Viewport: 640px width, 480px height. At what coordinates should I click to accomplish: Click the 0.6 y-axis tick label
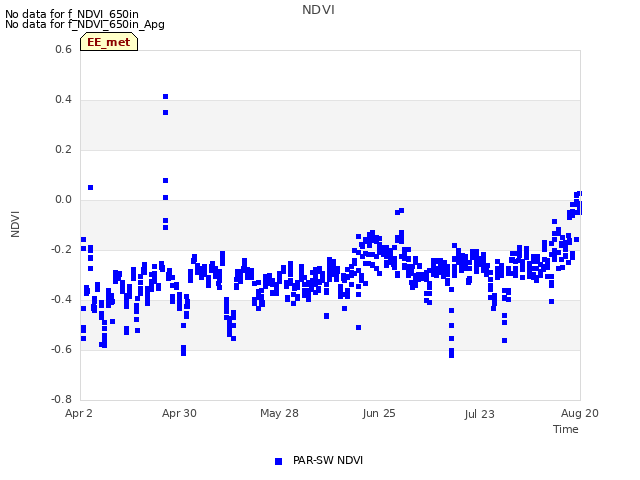(63, 49)
